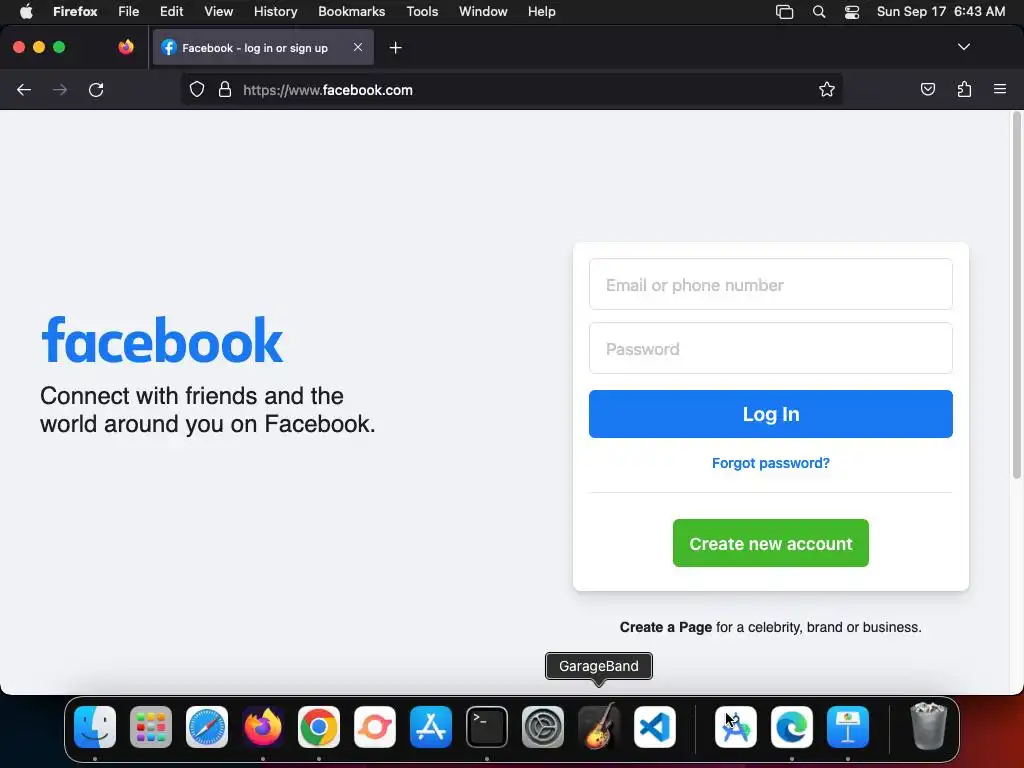Screen dimensions: 1024x768
Task: Open the Window menu
Action: tap(483, 12)
